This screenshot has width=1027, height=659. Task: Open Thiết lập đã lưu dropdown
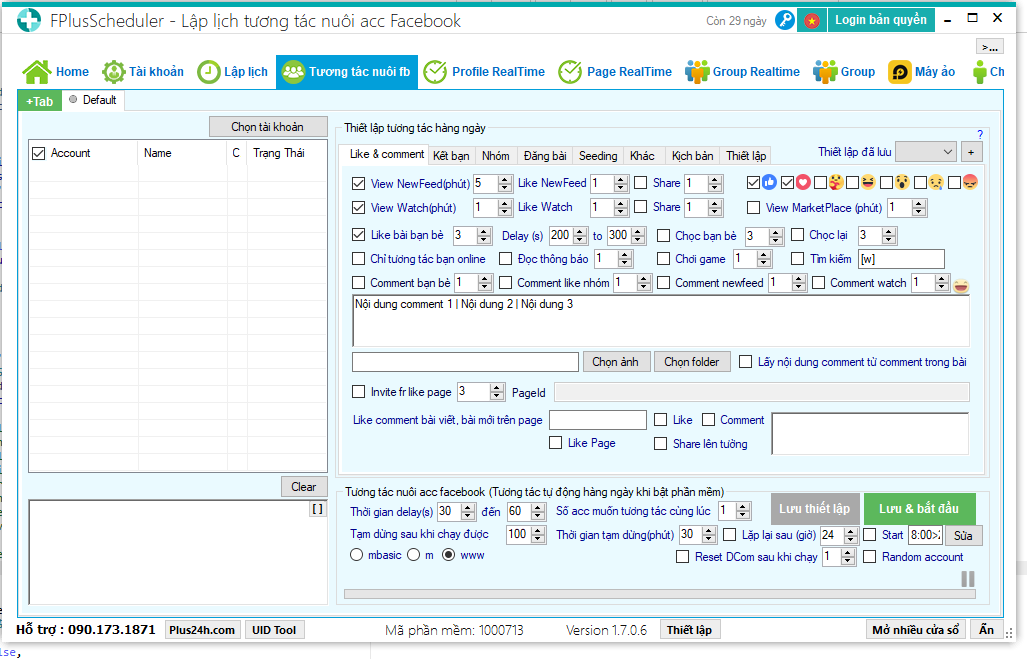click(x=925, y=152)
